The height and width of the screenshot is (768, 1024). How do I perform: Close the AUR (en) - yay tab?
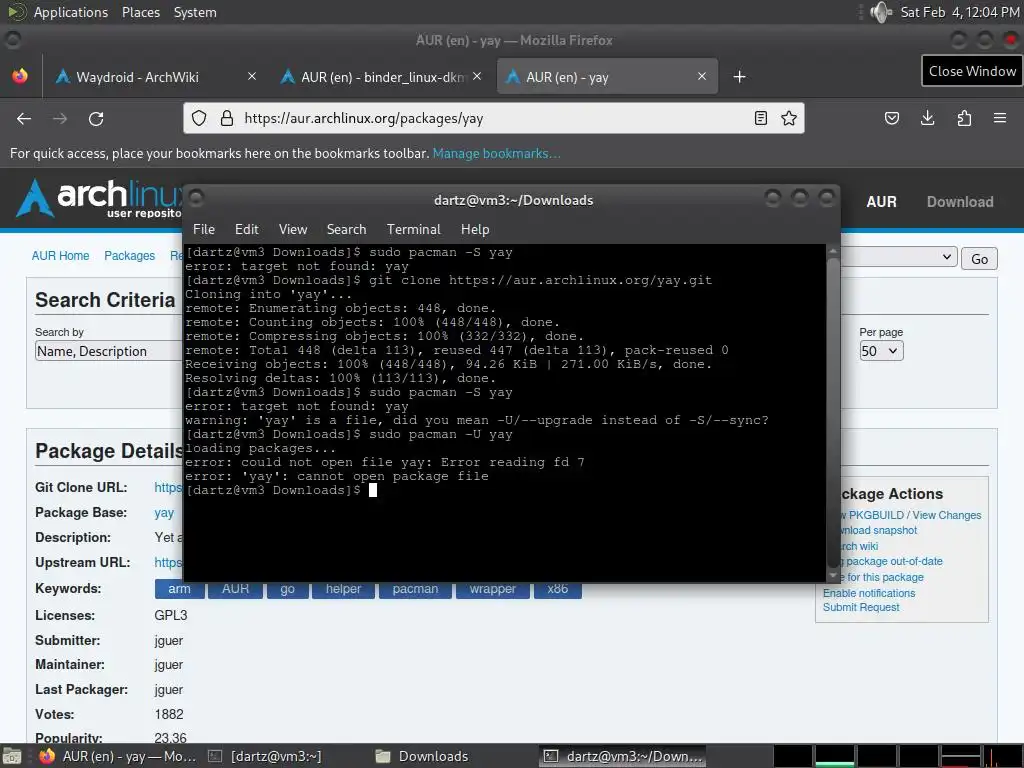pos(702,76)
